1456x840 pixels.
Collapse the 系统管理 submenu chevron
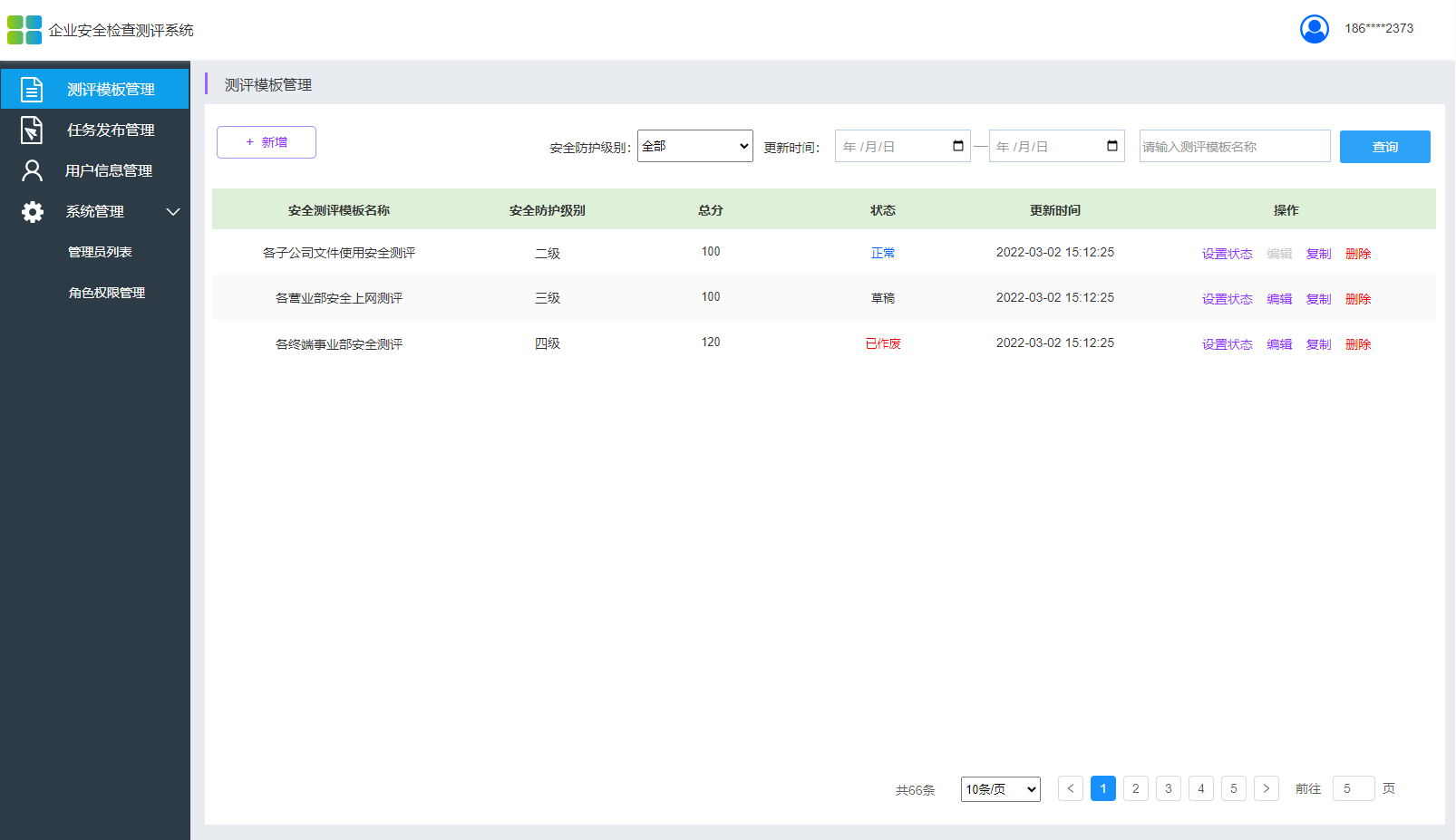click(173, 211)
